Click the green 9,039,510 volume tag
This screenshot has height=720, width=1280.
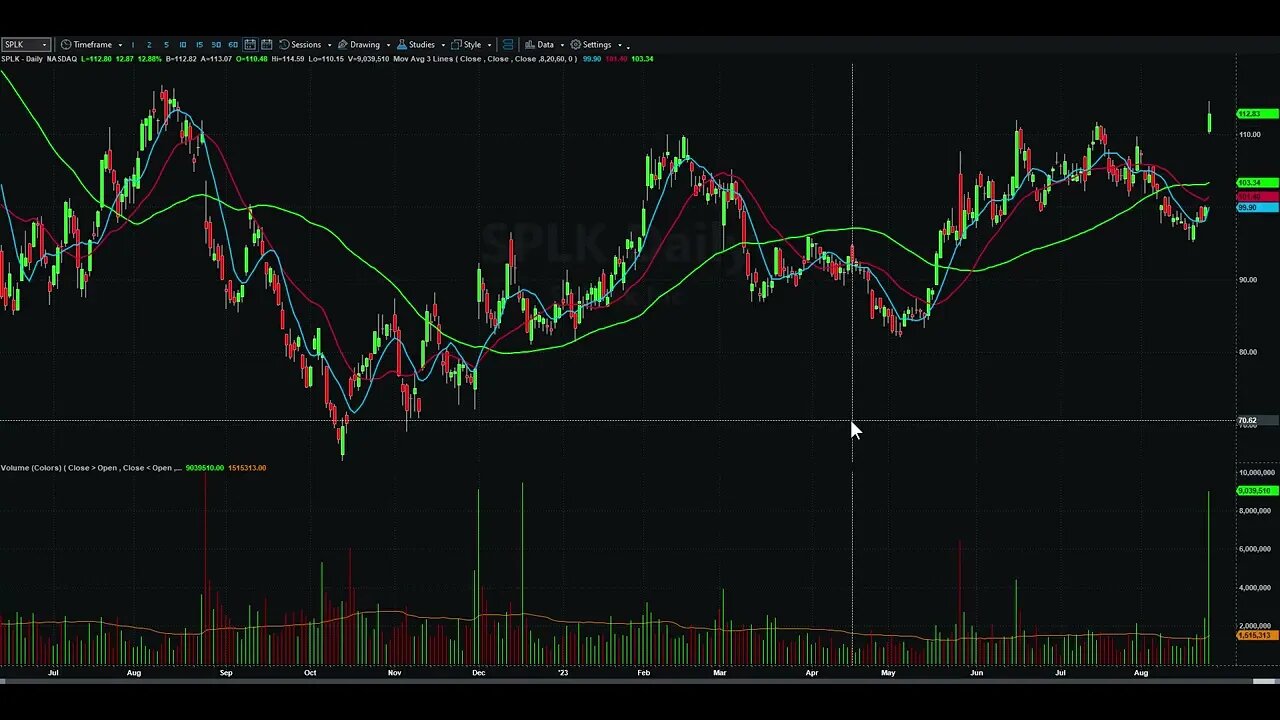tap(1258, 491)
